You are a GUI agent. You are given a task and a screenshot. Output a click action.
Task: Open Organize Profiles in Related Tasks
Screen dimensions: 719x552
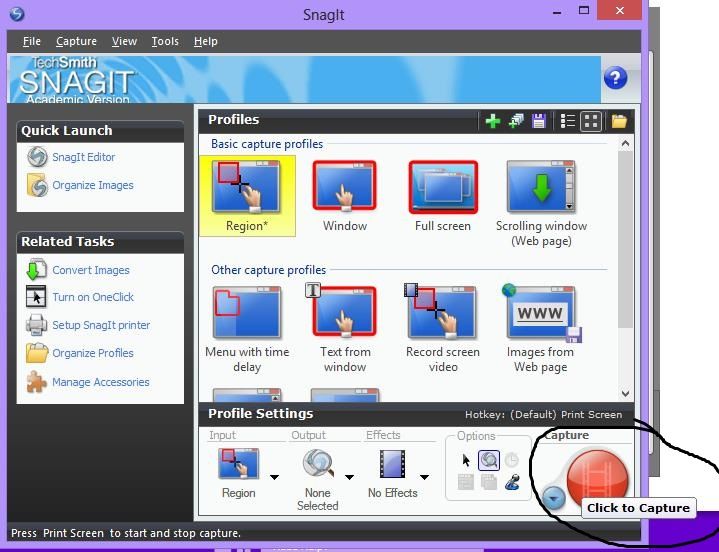click(93, 353)
